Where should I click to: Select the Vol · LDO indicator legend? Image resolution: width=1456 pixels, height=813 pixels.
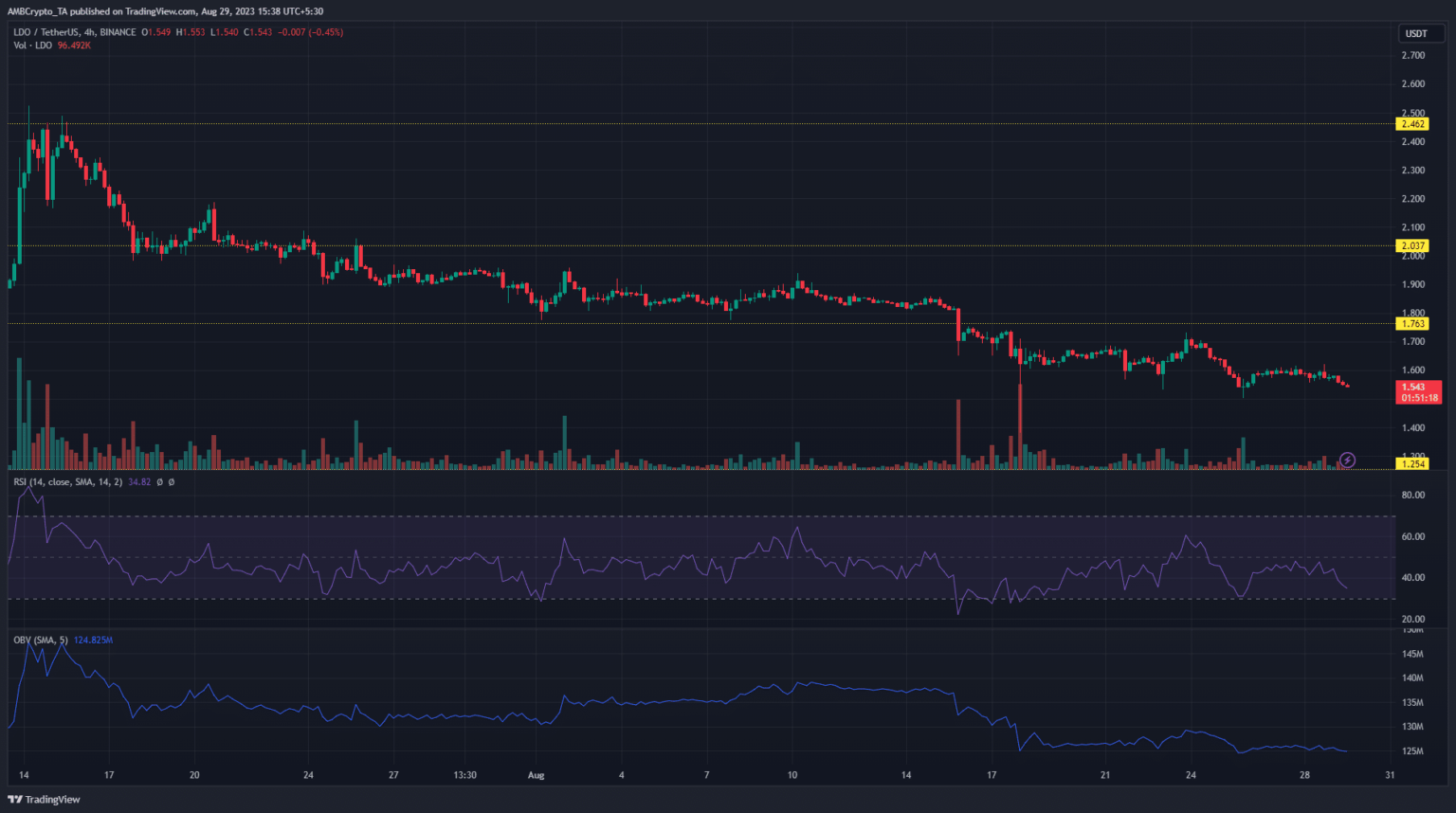point(32,45)
